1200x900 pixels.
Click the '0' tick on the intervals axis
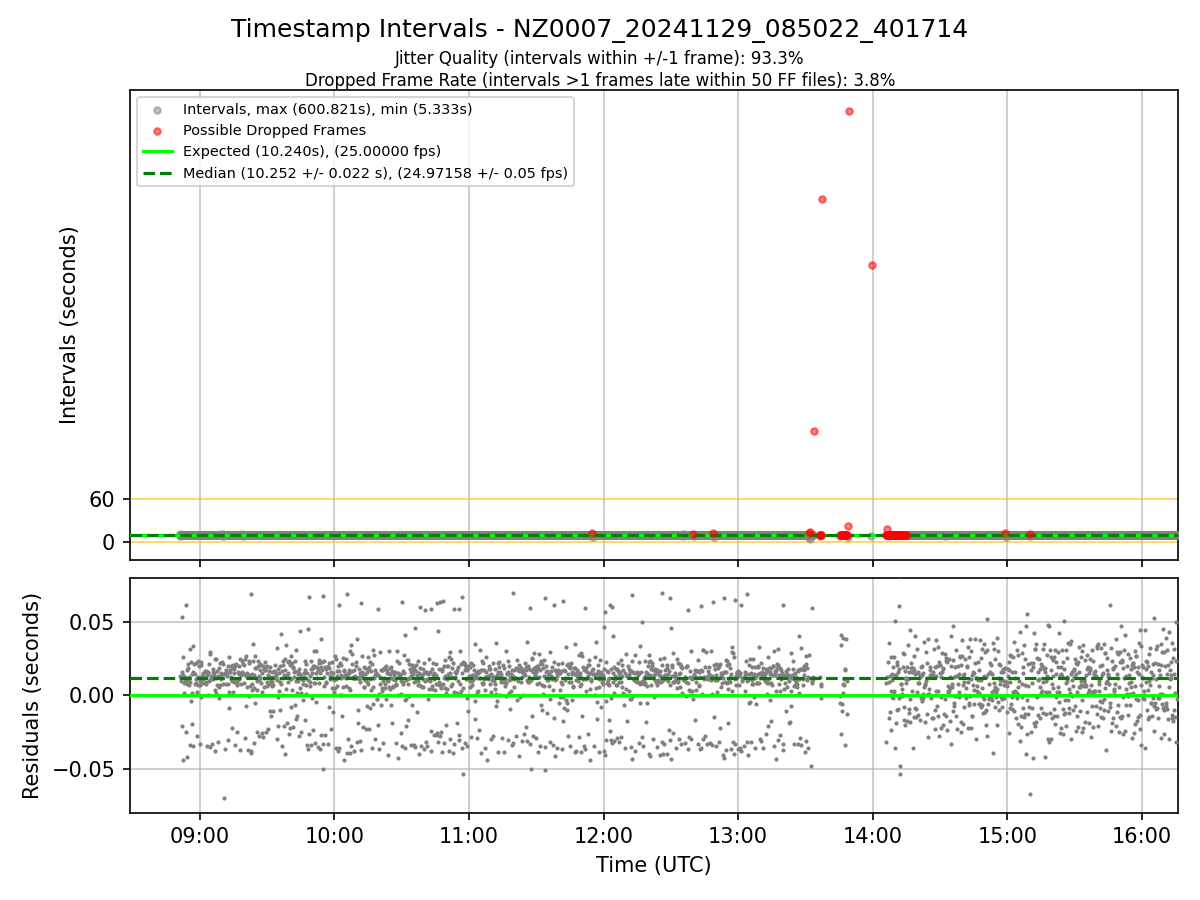coord(110,542)
